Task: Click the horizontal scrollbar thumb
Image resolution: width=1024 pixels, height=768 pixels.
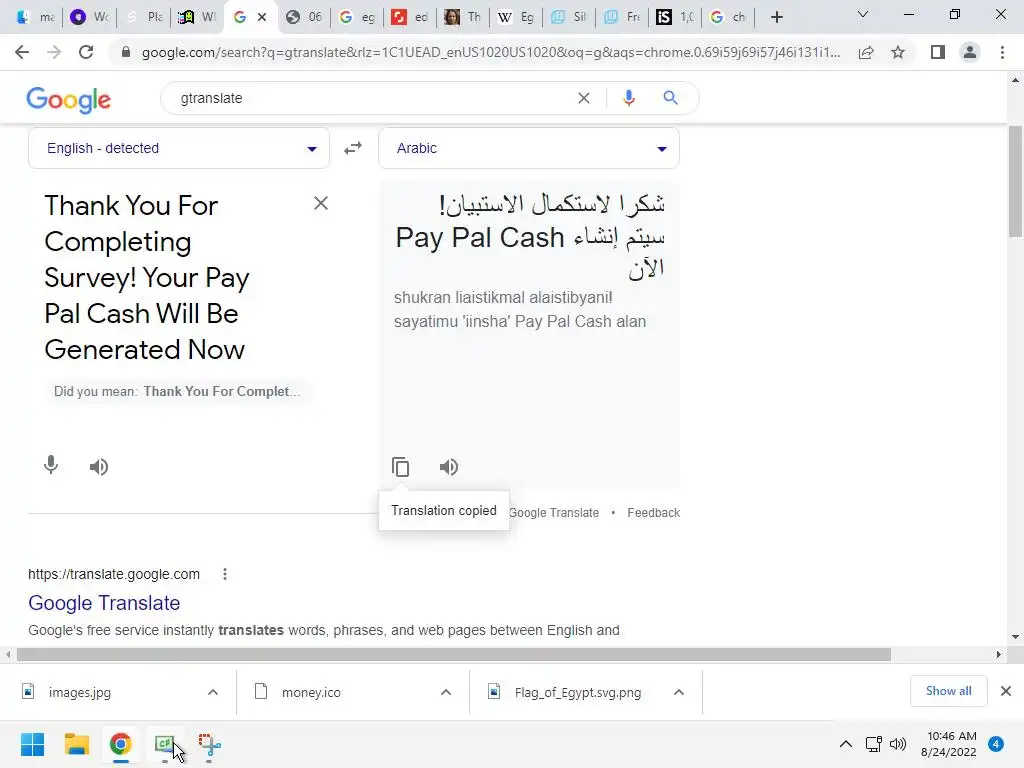Action: coord(454,654)
